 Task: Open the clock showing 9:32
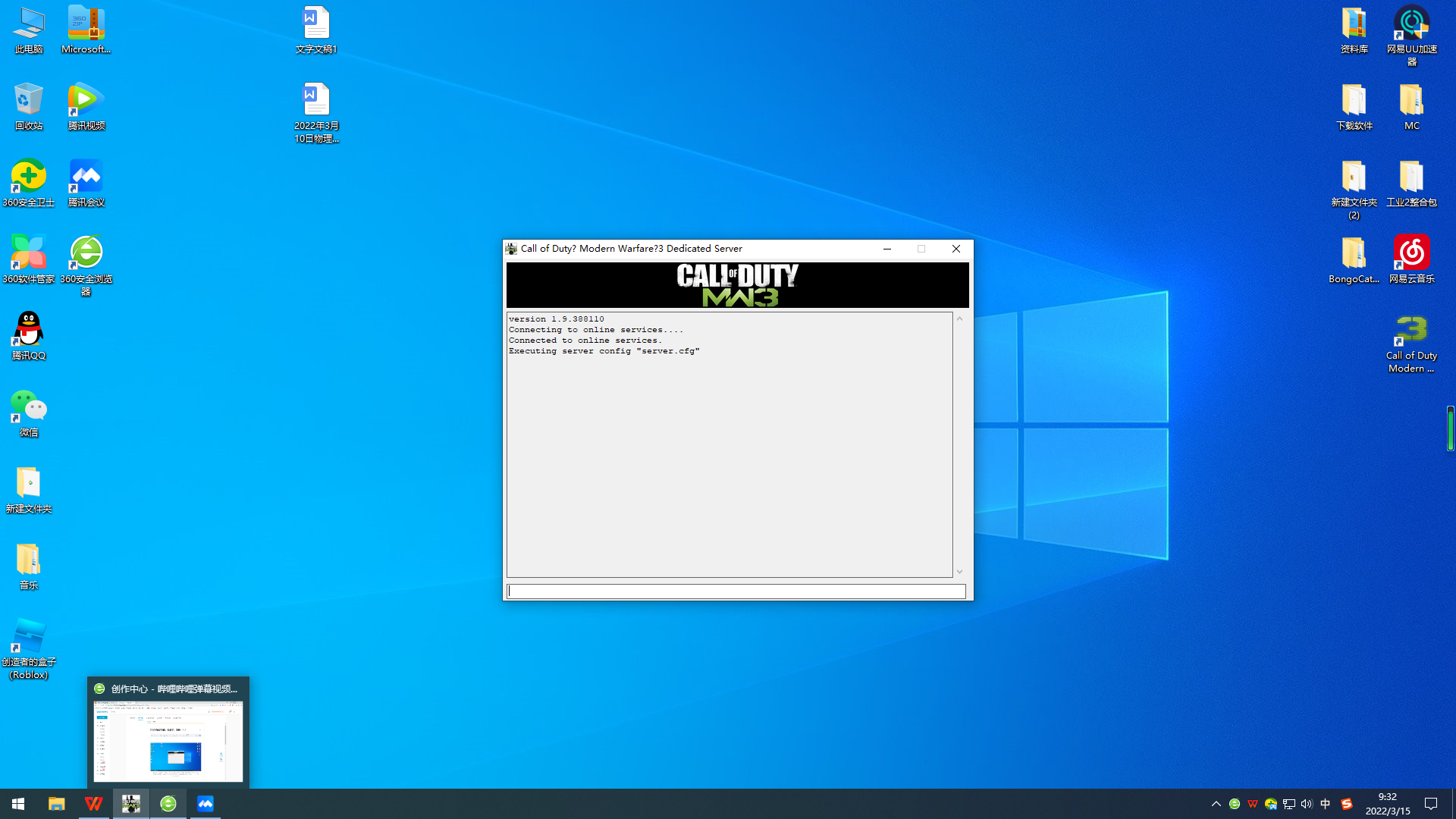tap(1388, 804)
